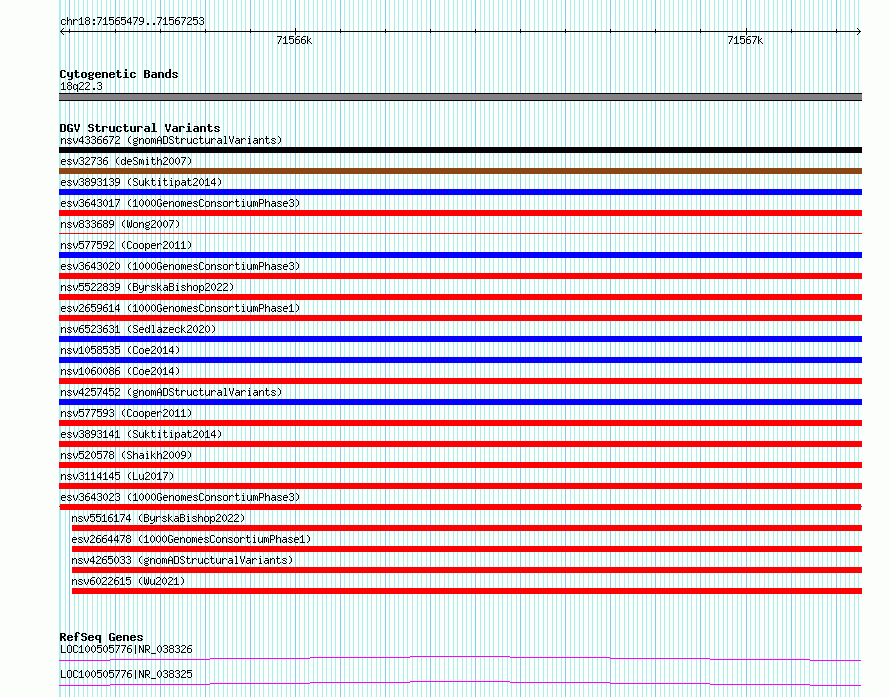
Task: Click the DGV Structural Variants track title
Action: pyautogui.click(x=140, y=128)
